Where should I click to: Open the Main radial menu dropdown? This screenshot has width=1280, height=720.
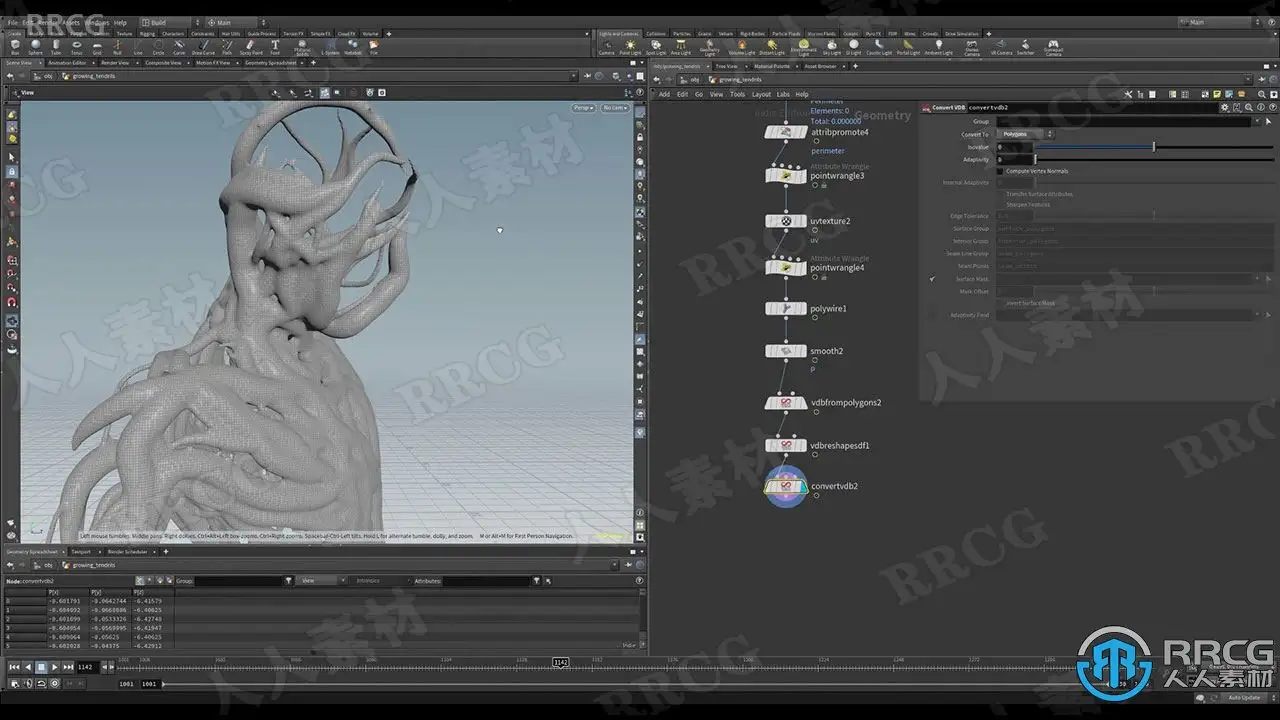[x=237, y=22]
